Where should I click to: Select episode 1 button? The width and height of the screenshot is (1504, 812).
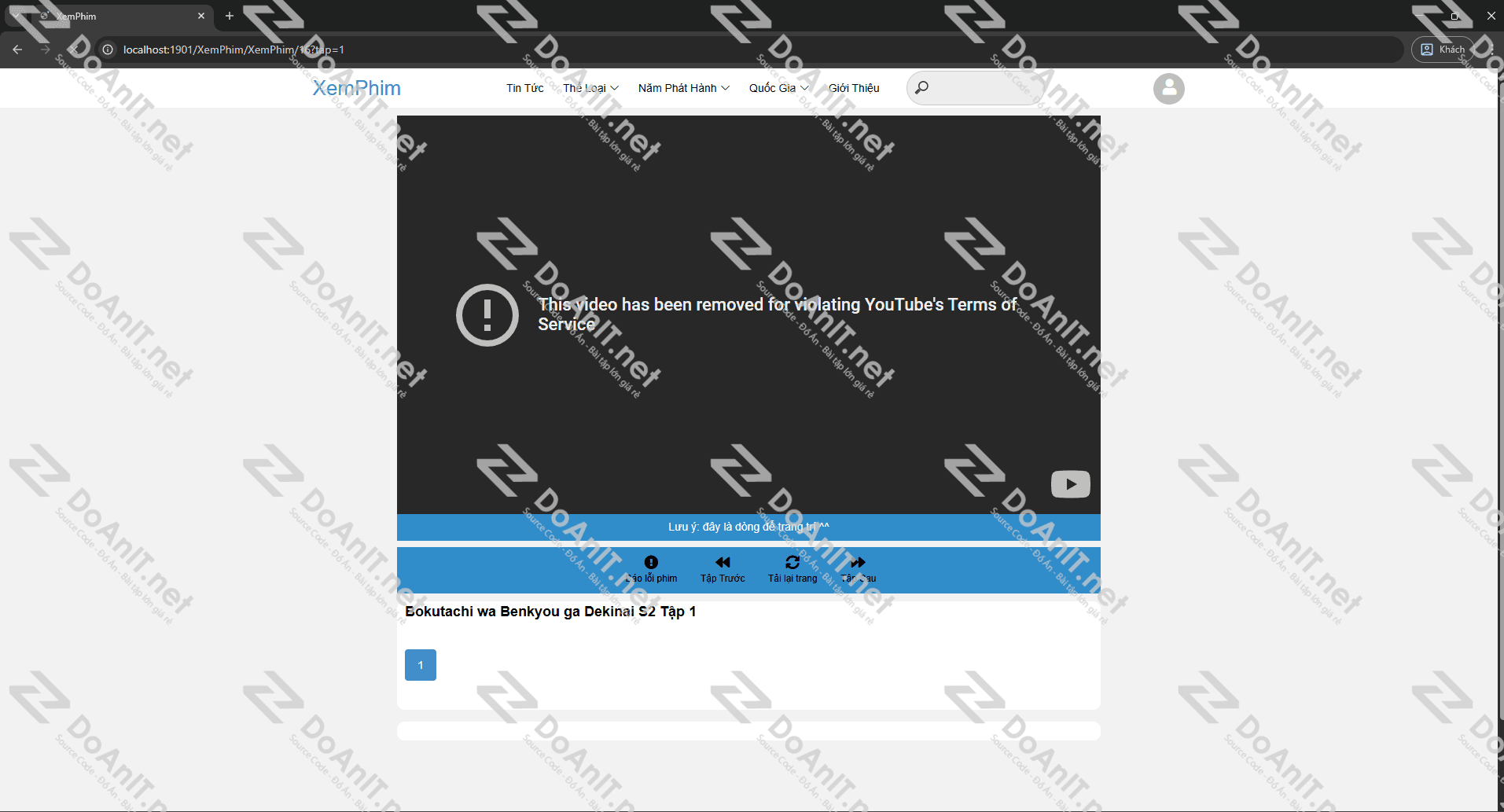pos(421,665)
